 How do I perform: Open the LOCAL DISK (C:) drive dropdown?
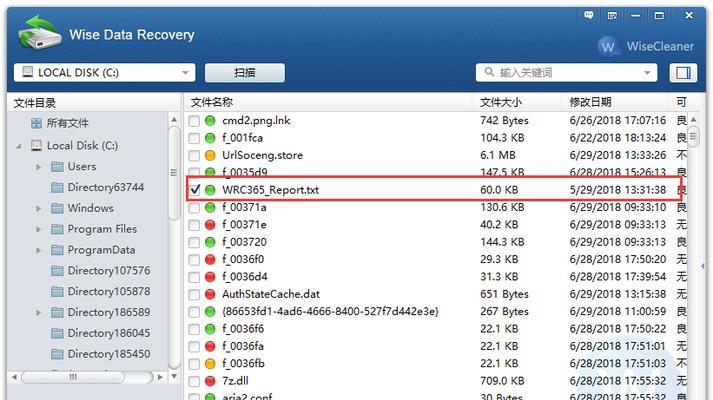pyautogui.click(x=185, y=73)
